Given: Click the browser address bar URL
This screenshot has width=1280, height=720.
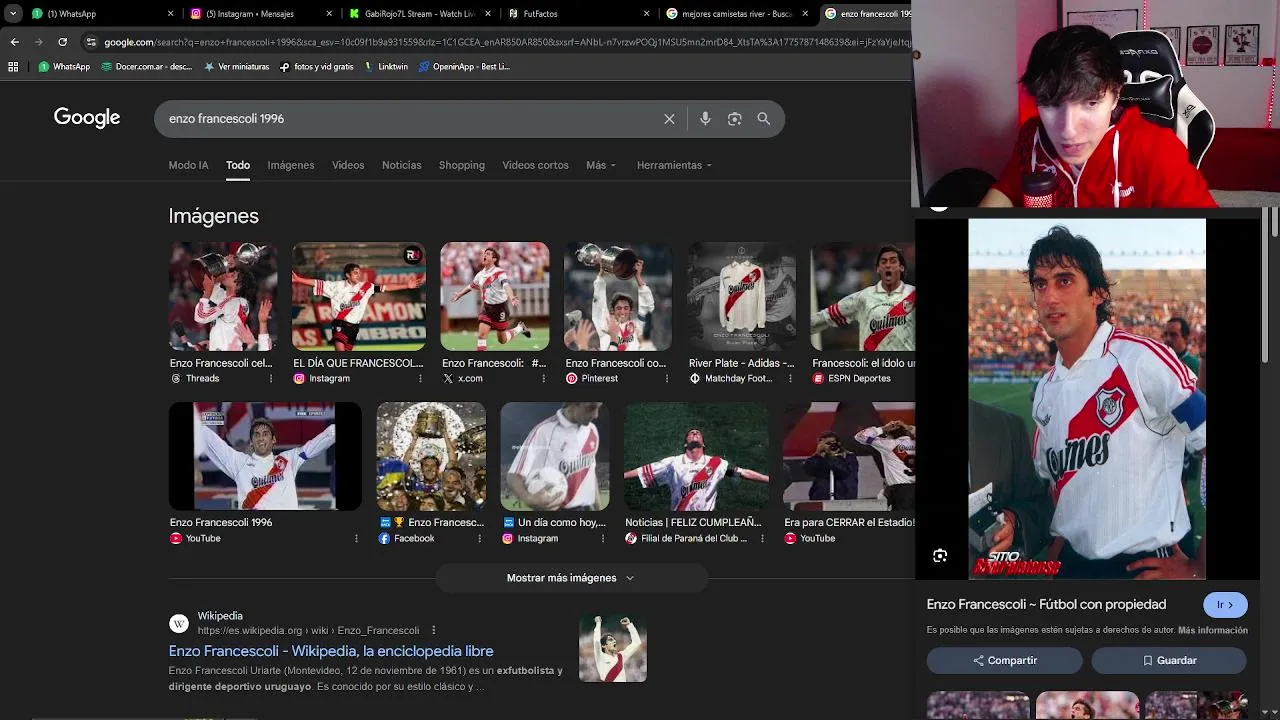Looking at the screenshot, I should point(505,42).
